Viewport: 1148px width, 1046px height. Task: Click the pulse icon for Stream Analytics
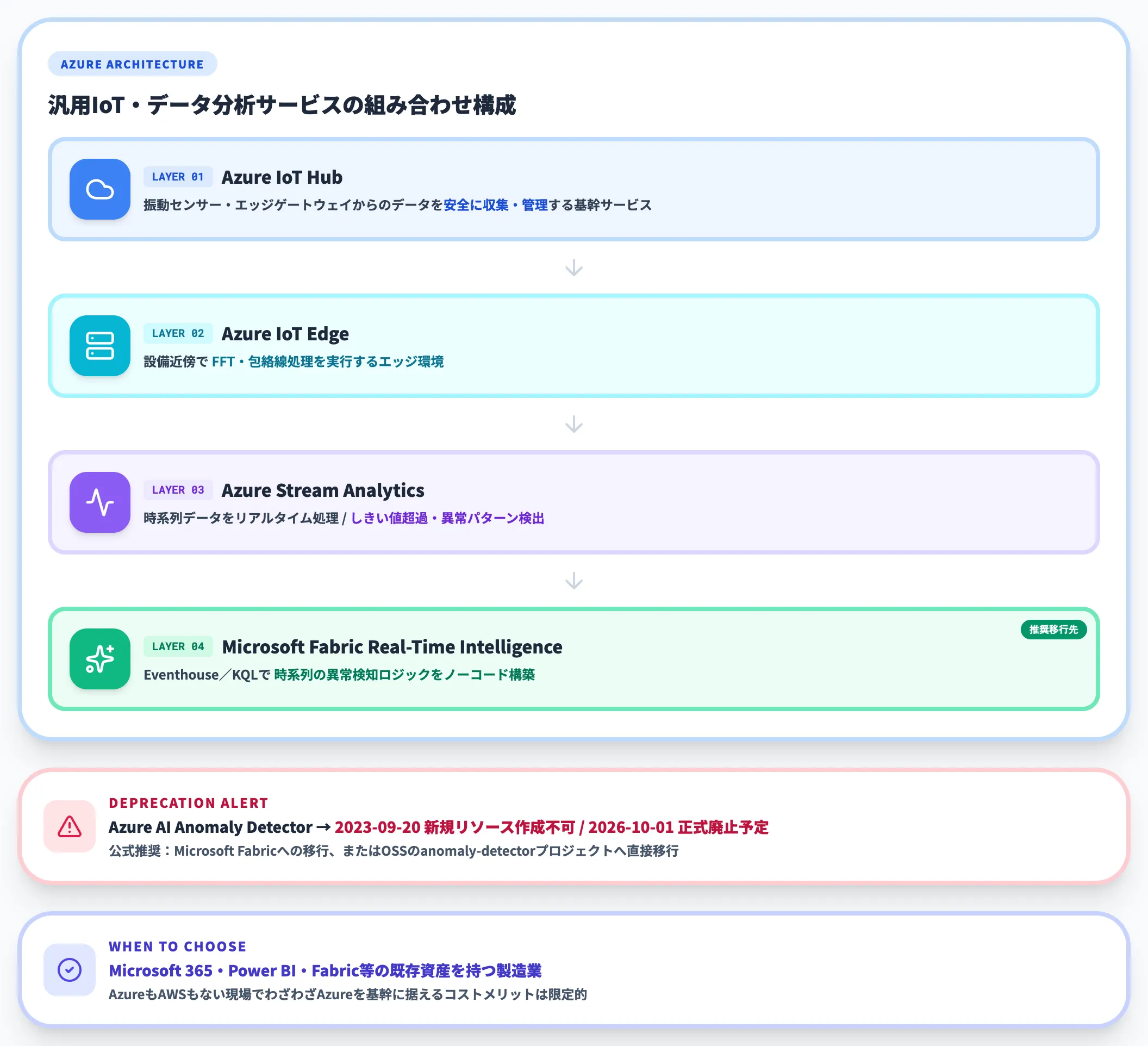(x=99, y=502)
